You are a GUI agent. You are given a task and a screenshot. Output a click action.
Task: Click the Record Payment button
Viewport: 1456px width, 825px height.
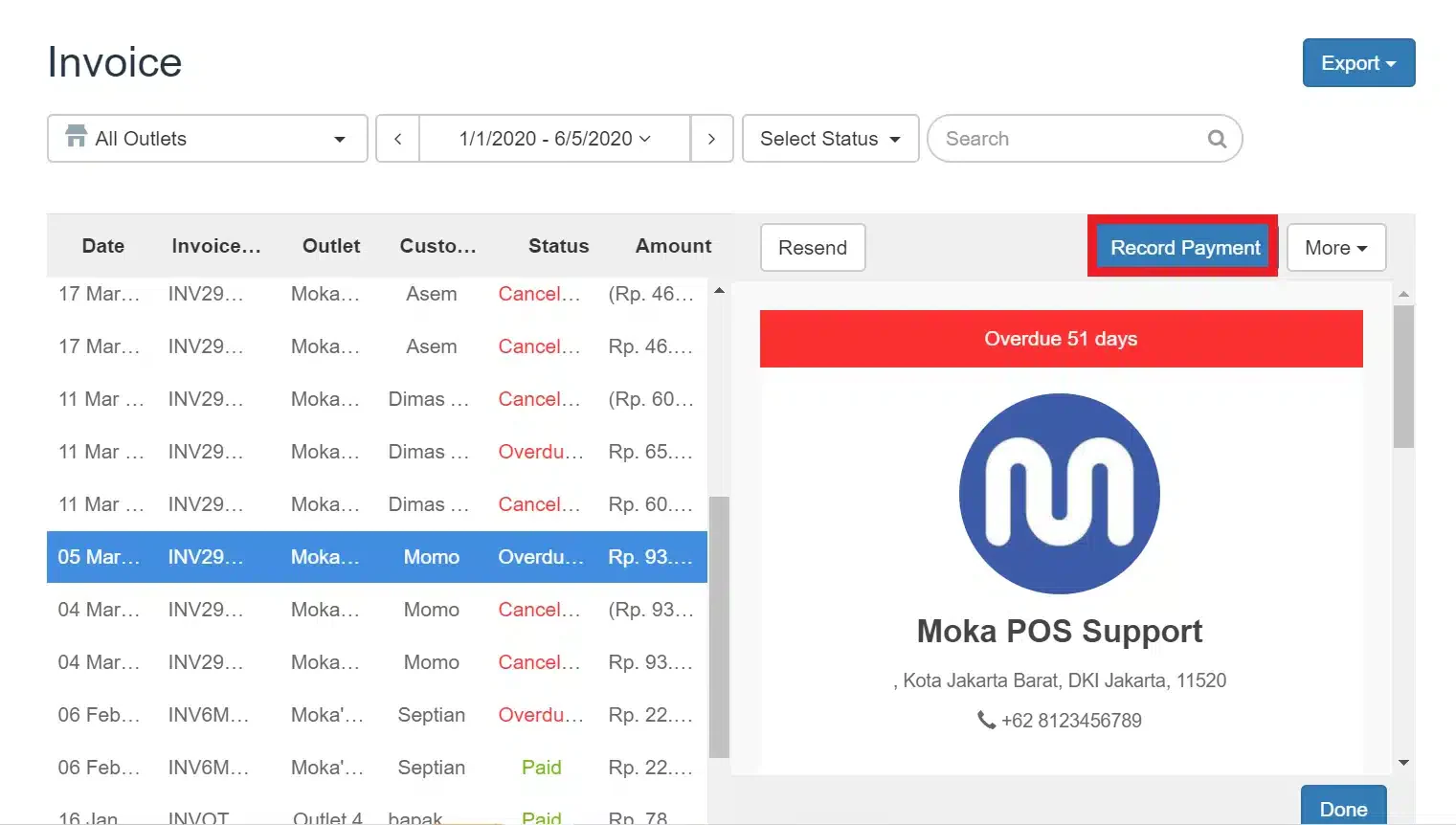coord(1185,248)
